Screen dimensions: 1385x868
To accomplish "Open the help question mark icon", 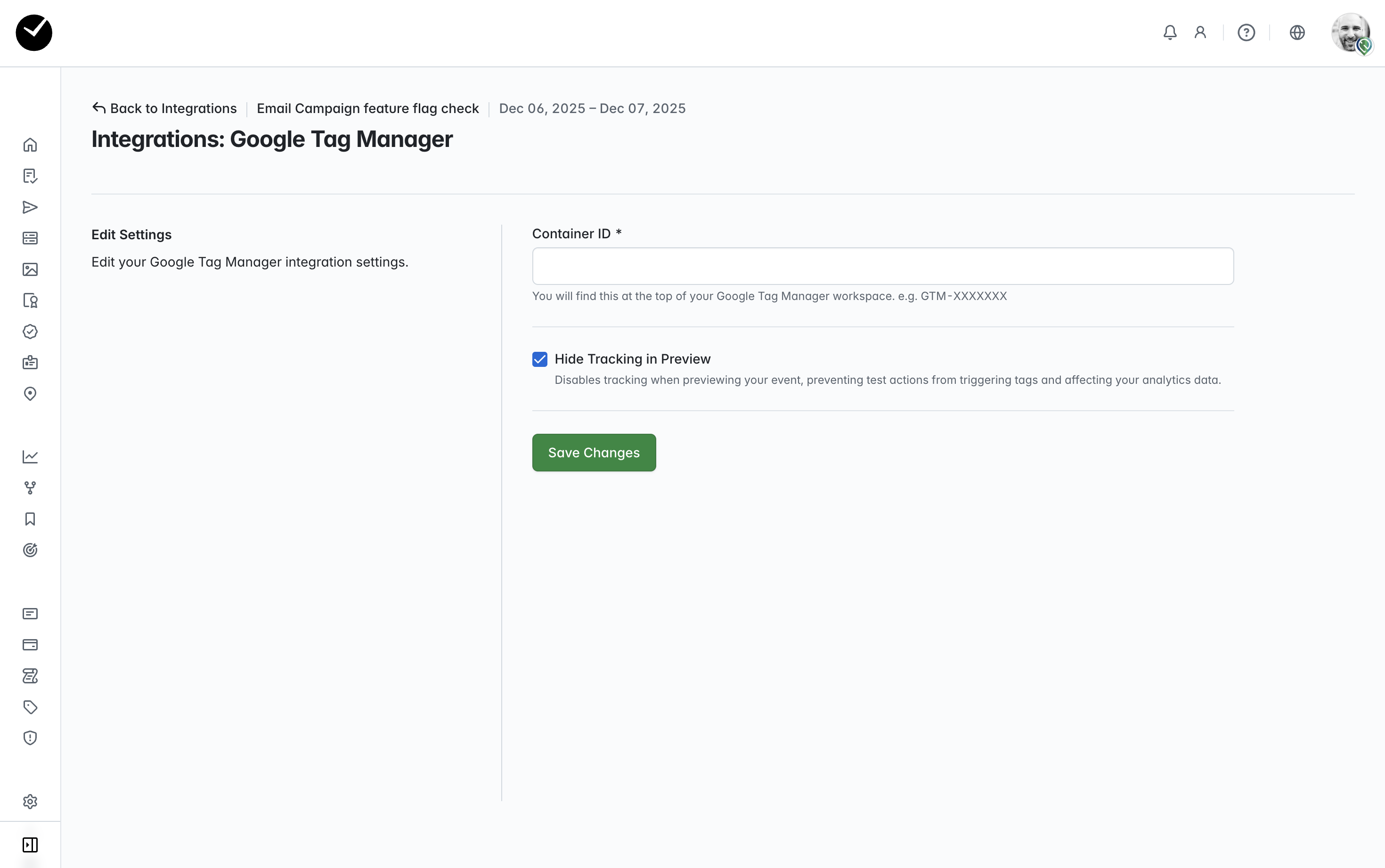I will (x=1246, y=32).
